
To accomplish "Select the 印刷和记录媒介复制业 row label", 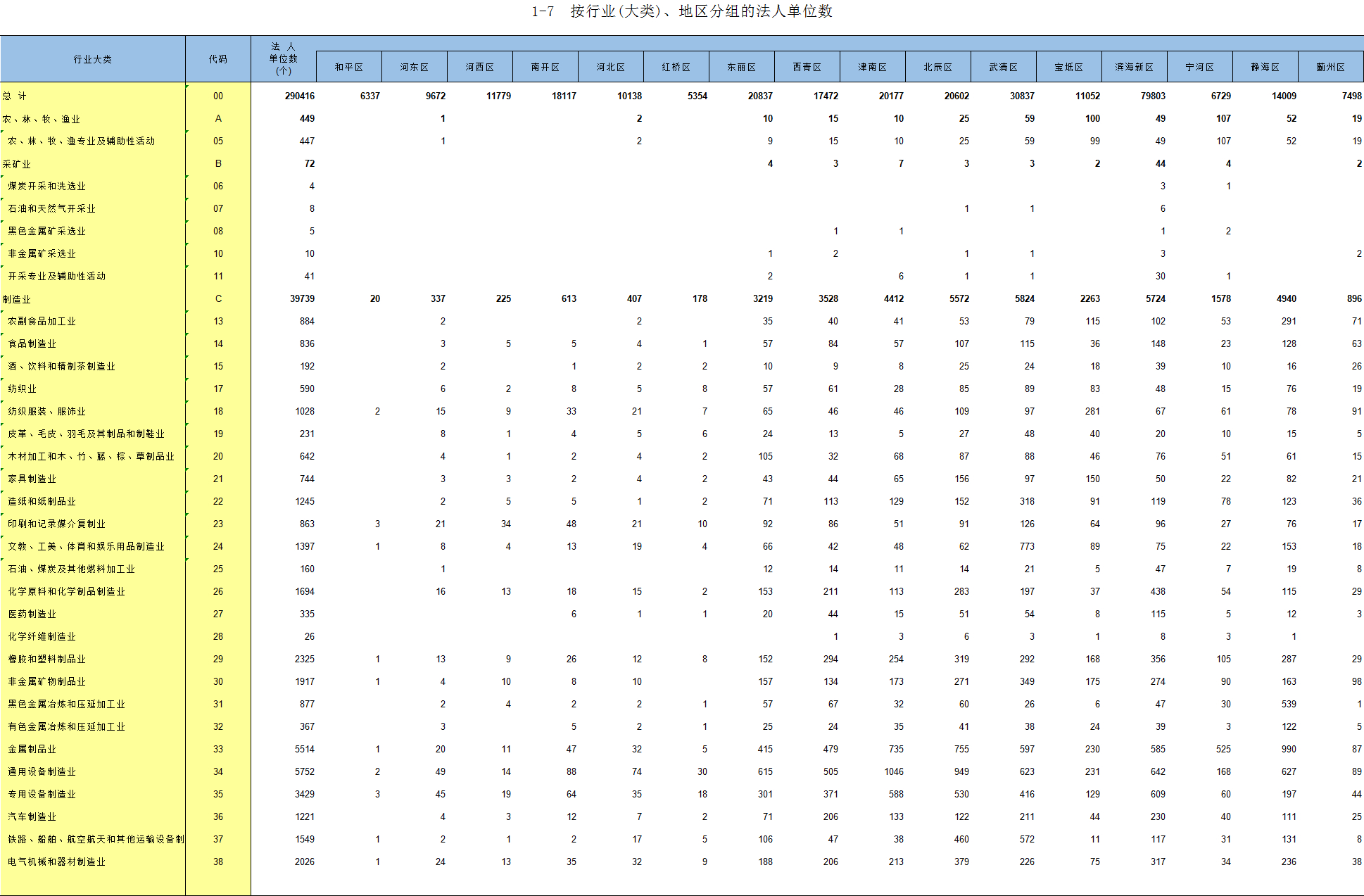I will pyautogui.click(x=56, y=524).
